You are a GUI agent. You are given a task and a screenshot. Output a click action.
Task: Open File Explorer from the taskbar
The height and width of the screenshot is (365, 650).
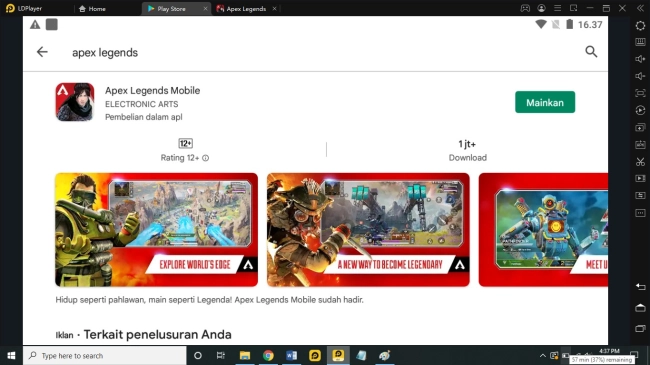245,355
